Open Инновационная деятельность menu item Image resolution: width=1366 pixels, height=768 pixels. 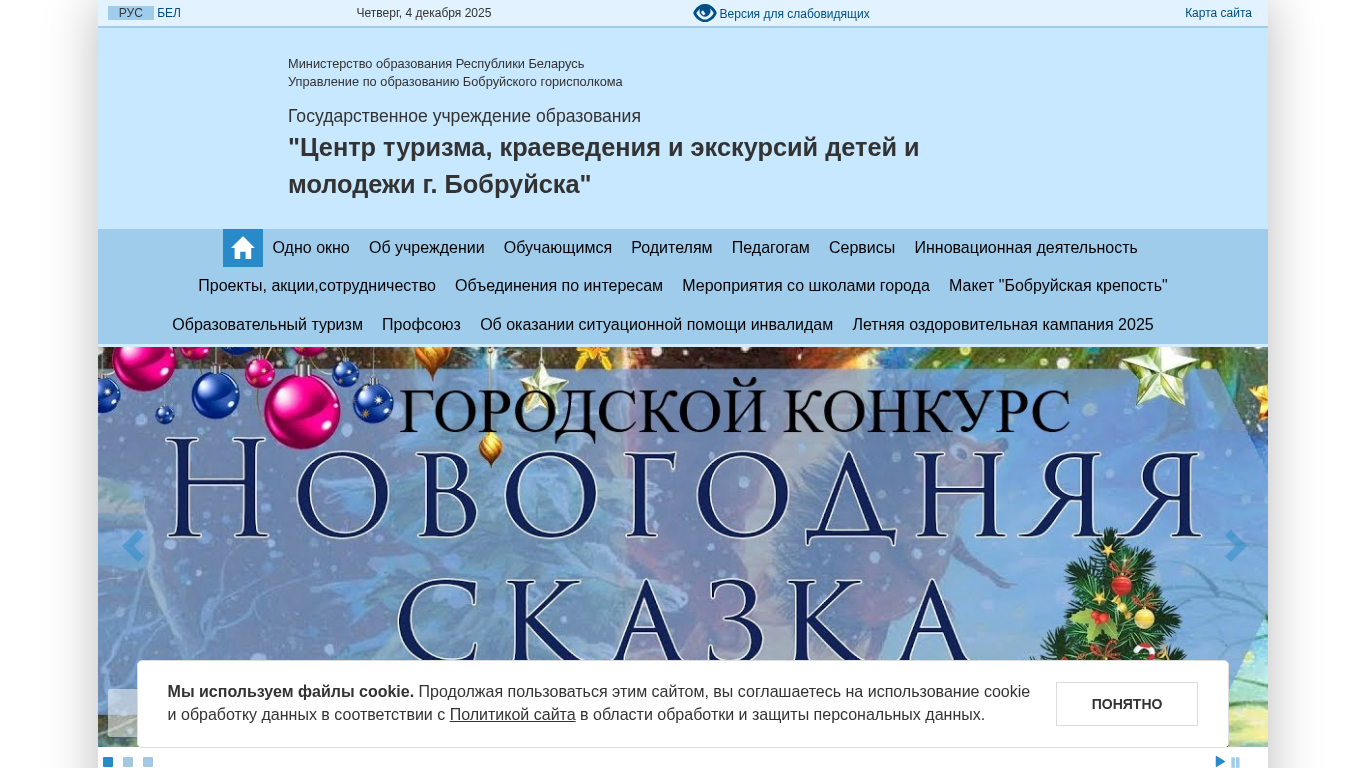click(x=1026, y=248)
